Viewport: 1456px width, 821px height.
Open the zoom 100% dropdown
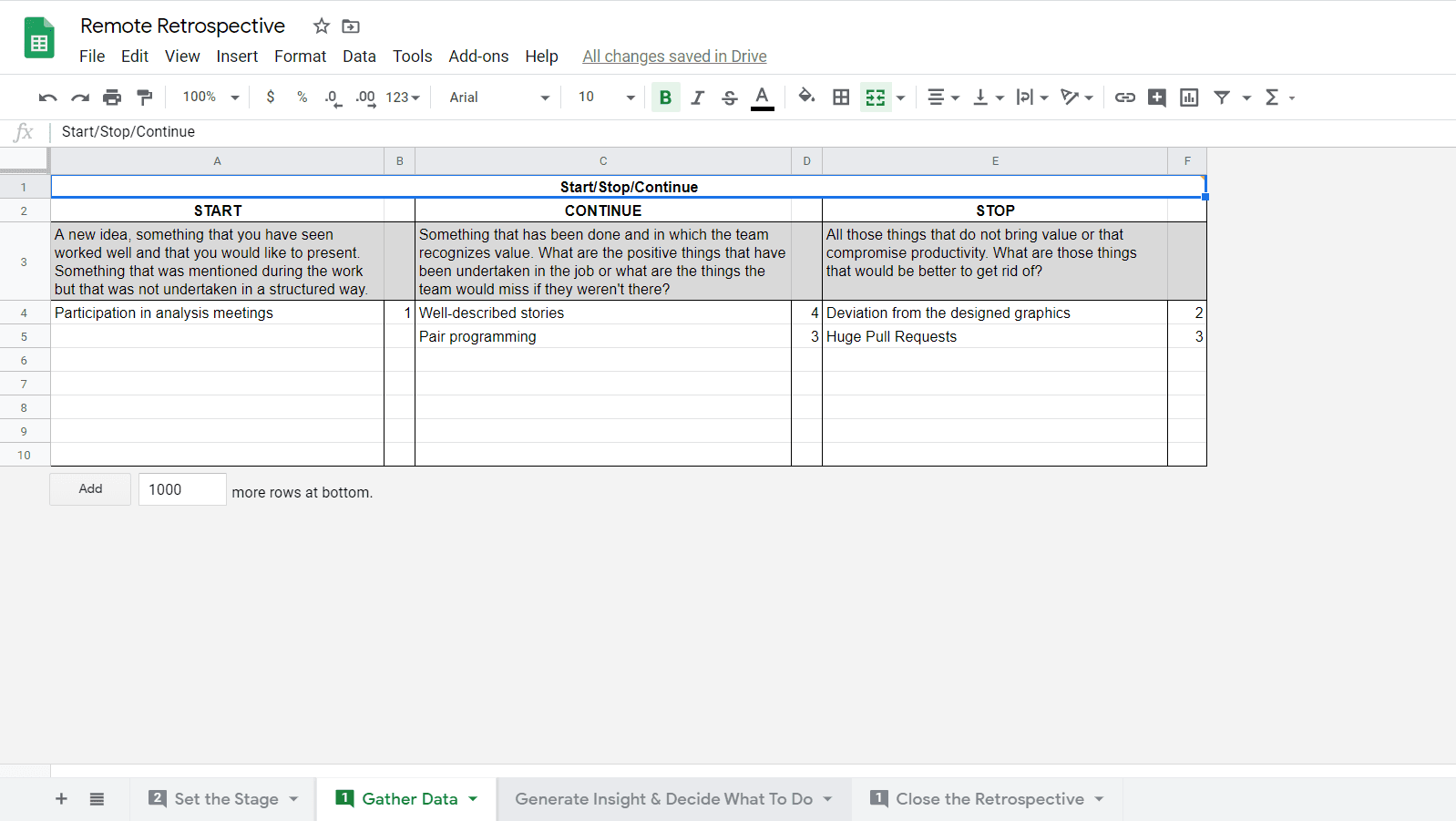[210, 97]
